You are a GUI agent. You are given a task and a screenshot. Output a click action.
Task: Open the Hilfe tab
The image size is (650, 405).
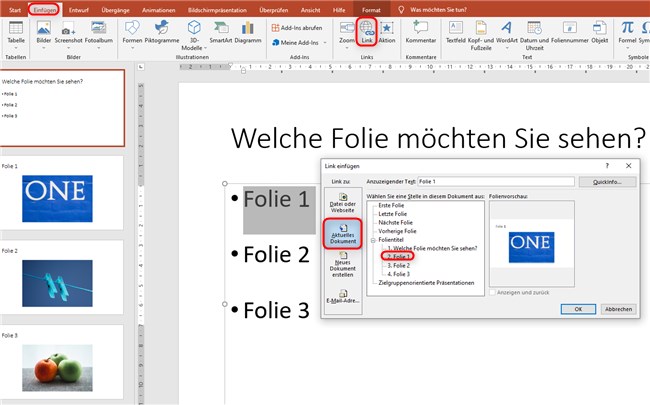pyautogui.click(x=339, y=10)
